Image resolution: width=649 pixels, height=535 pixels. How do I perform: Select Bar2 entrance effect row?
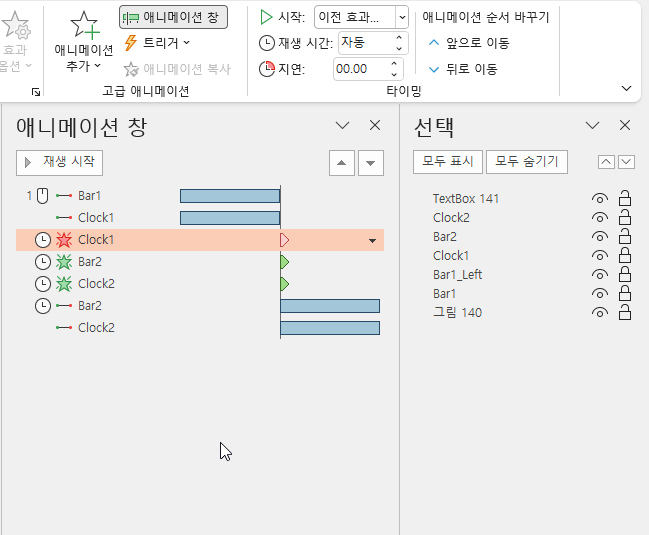point(200,262)
